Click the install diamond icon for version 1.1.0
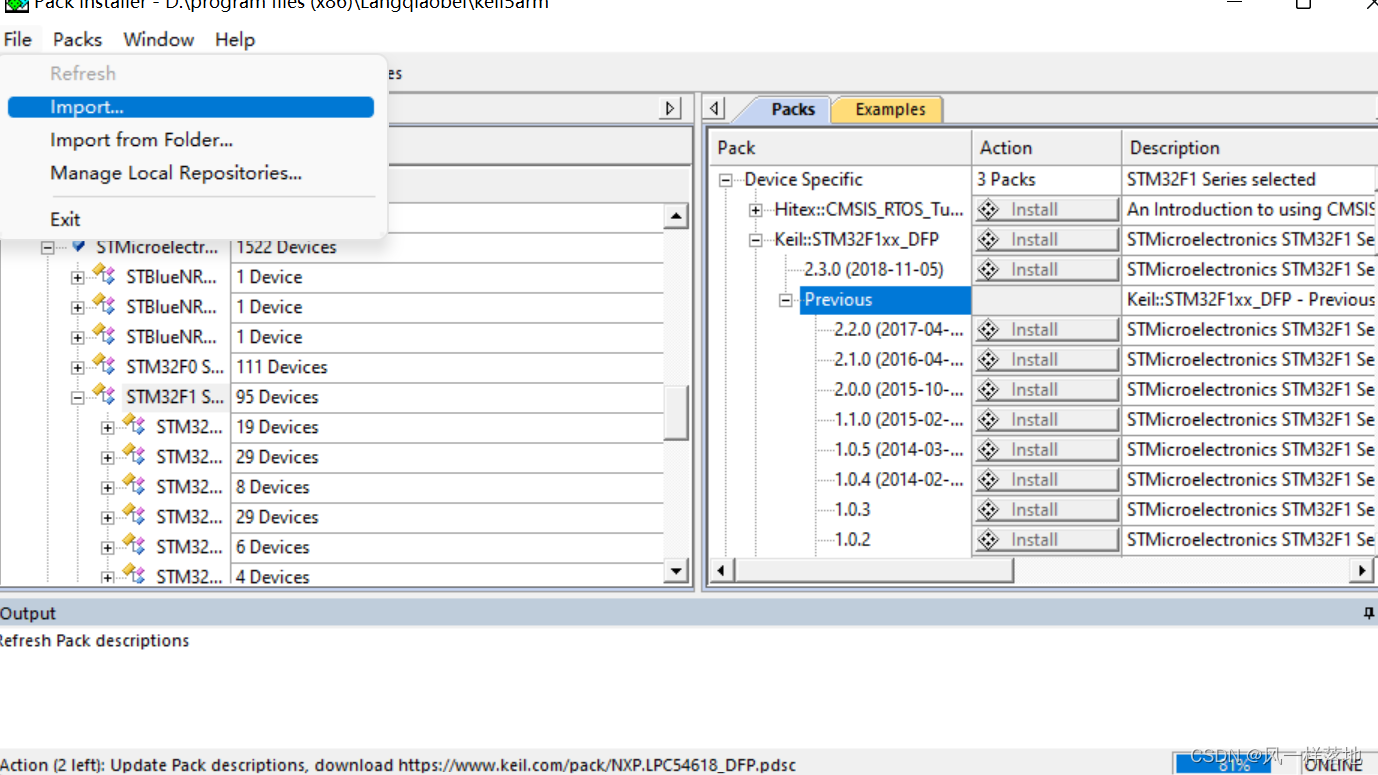 (988, 419)
